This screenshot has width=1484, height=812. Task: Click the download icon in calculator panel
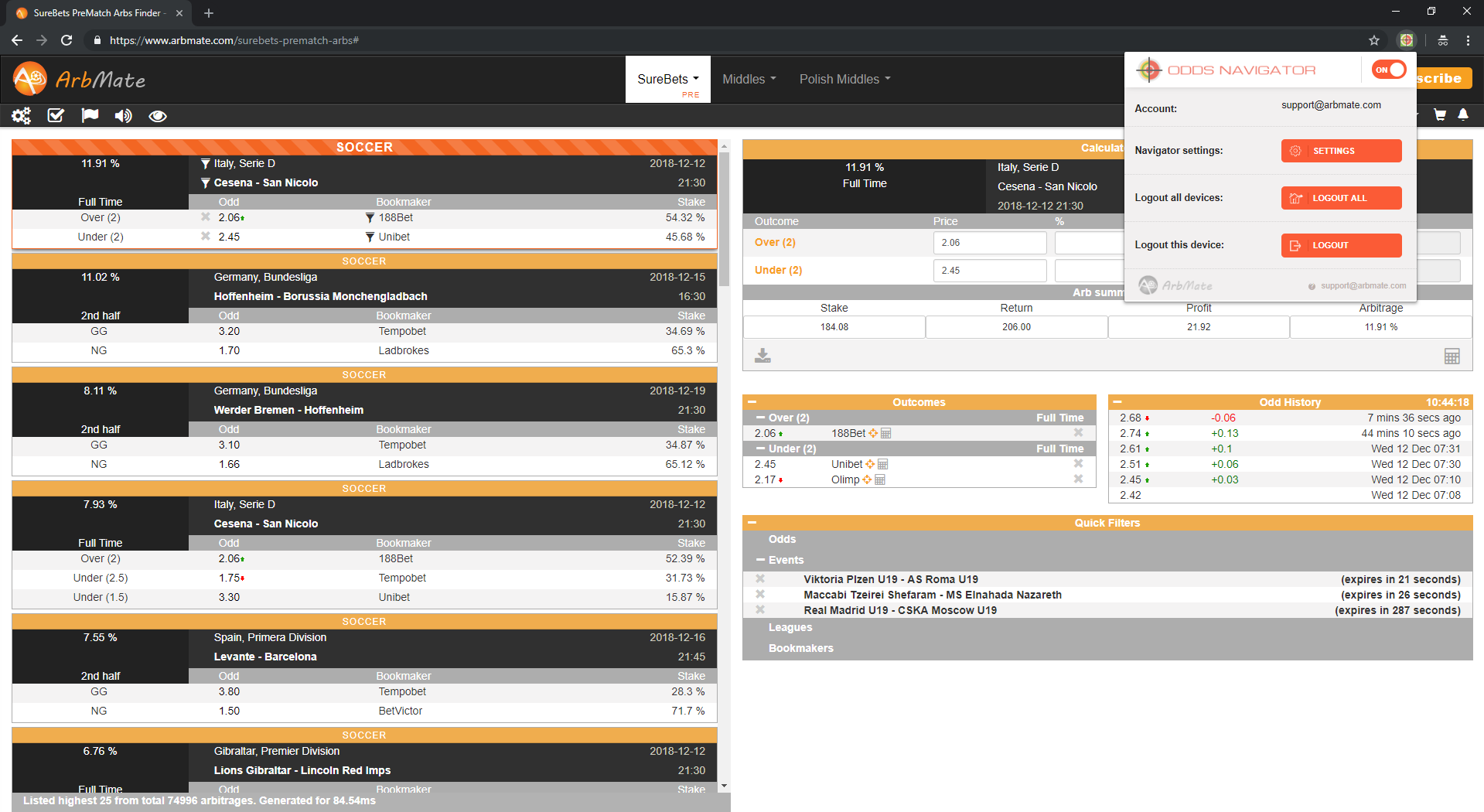(x=762, y=355)
